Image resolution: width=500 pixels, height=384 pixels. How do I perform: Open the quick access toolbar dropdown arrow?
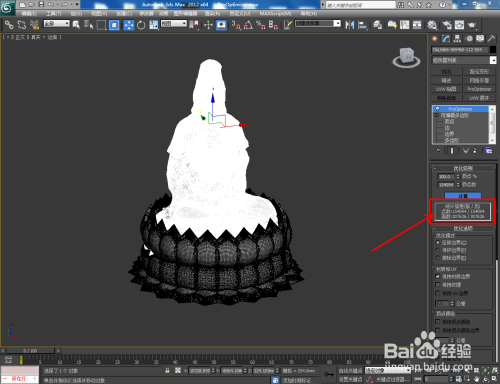(x=77, y=5)
